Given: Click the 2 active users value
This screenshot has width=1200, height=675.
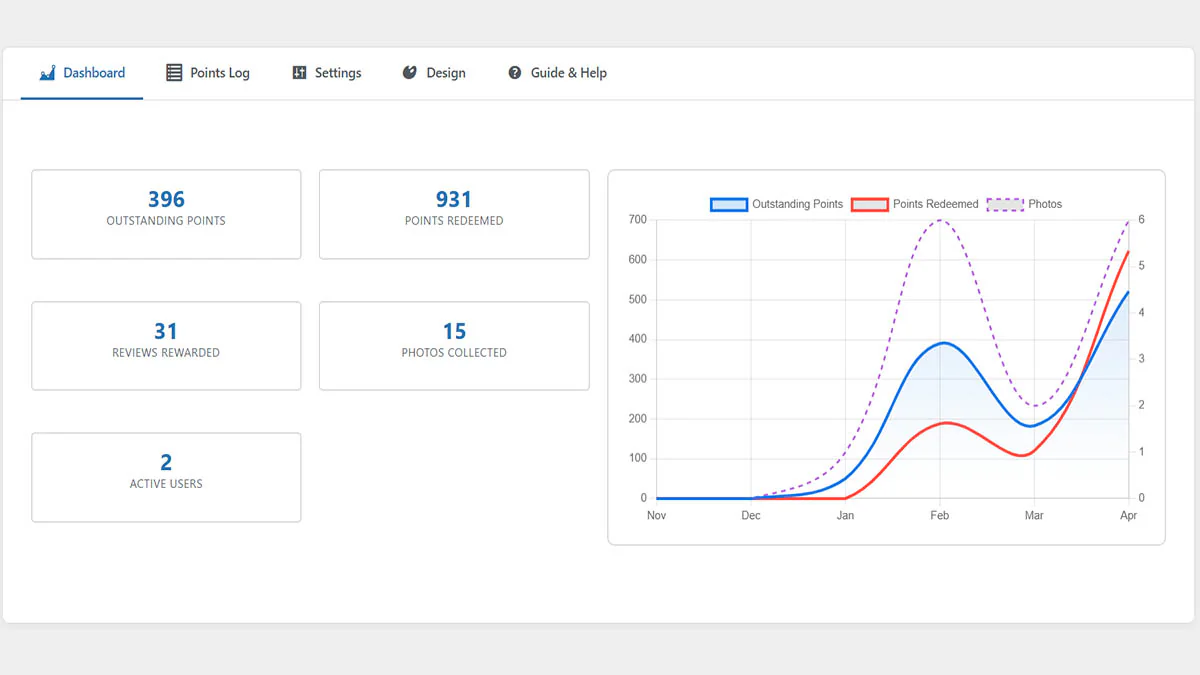Looking at the screenshot, I should [x=166, y=462].
